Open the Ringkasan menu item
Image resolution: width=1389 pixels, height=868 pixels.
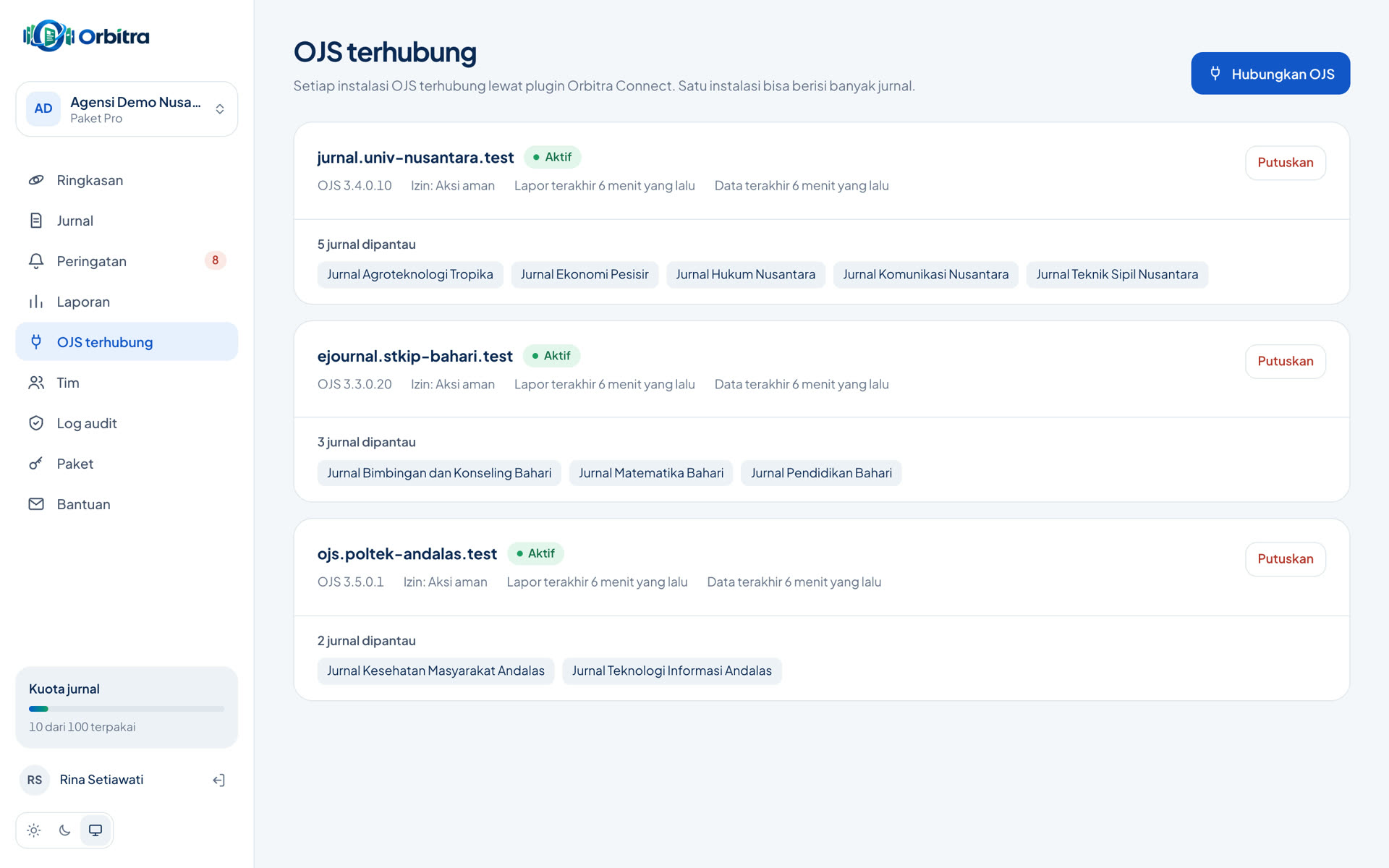click(x=127, y=180)
